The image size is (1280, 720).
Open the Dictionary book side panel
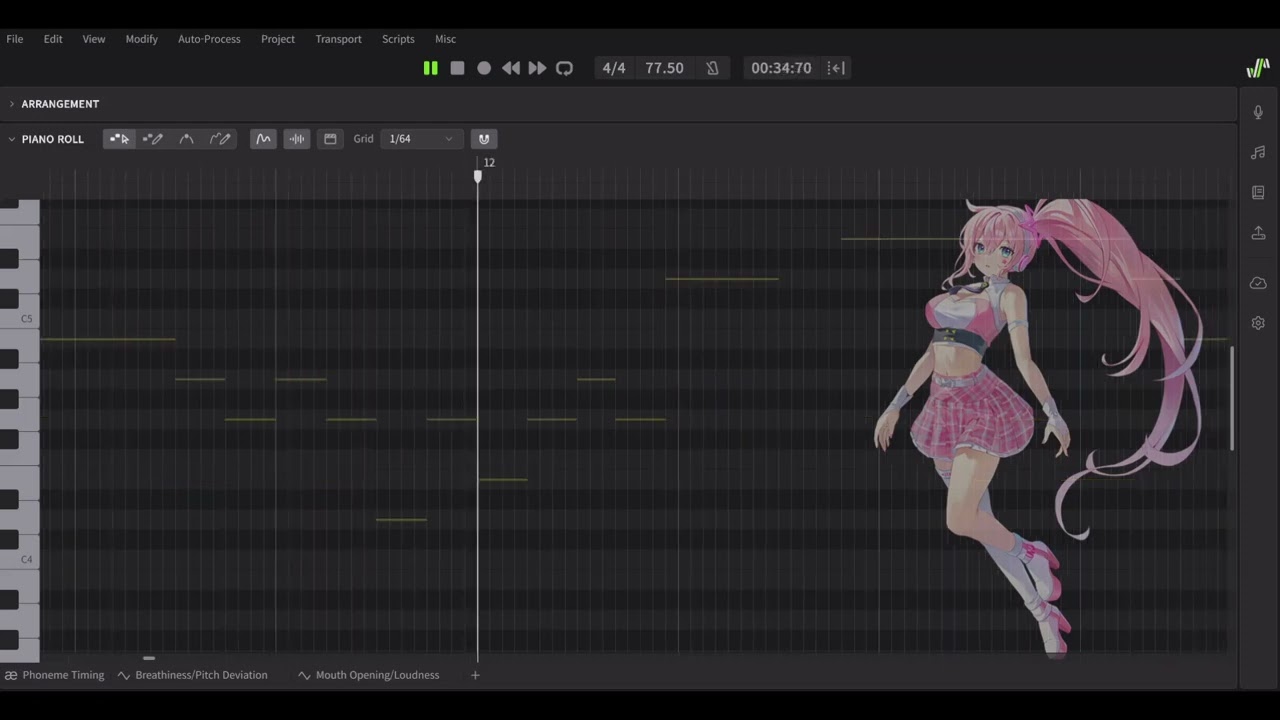(x=1258, y=192)
